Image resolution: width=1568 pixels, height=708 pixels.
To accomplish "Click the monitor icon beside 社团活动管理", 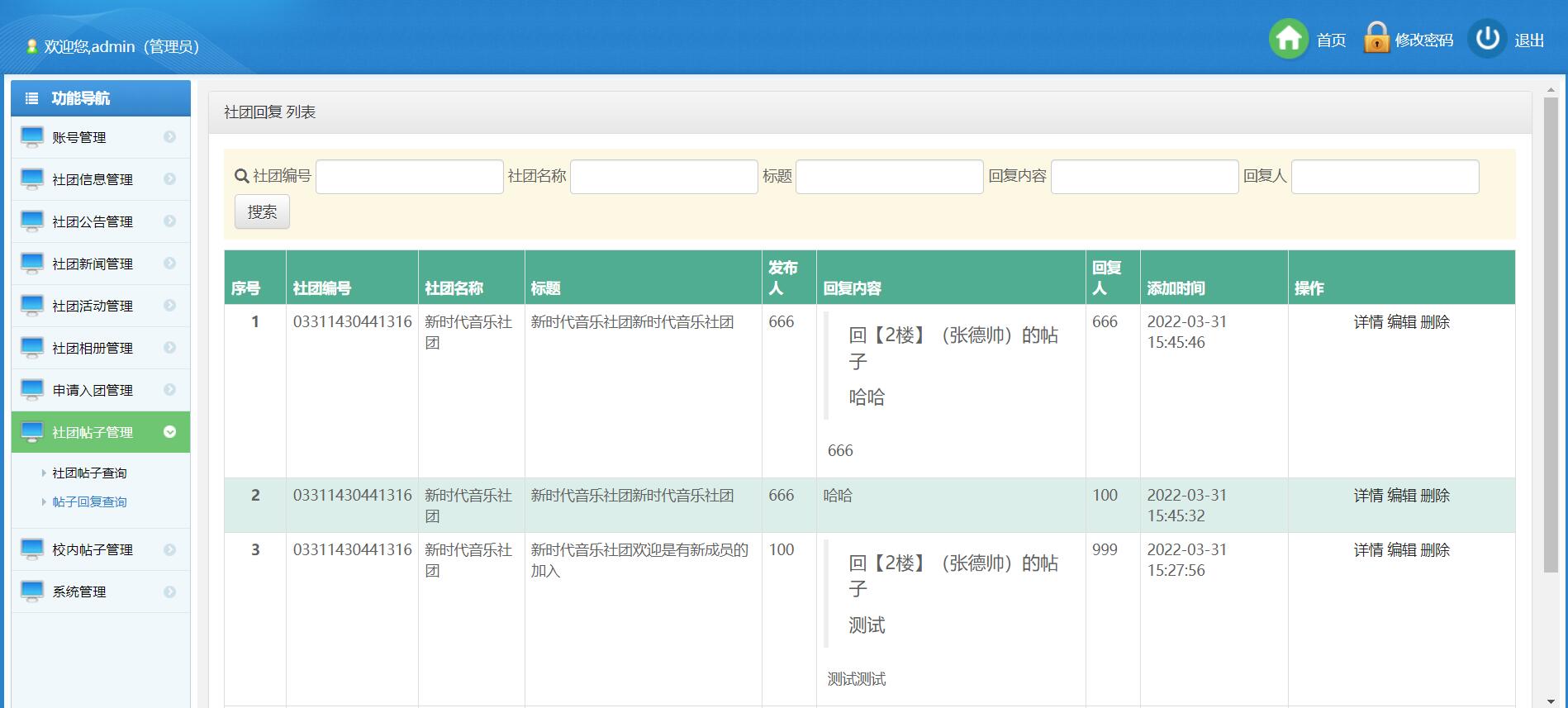I will (32, 306).
